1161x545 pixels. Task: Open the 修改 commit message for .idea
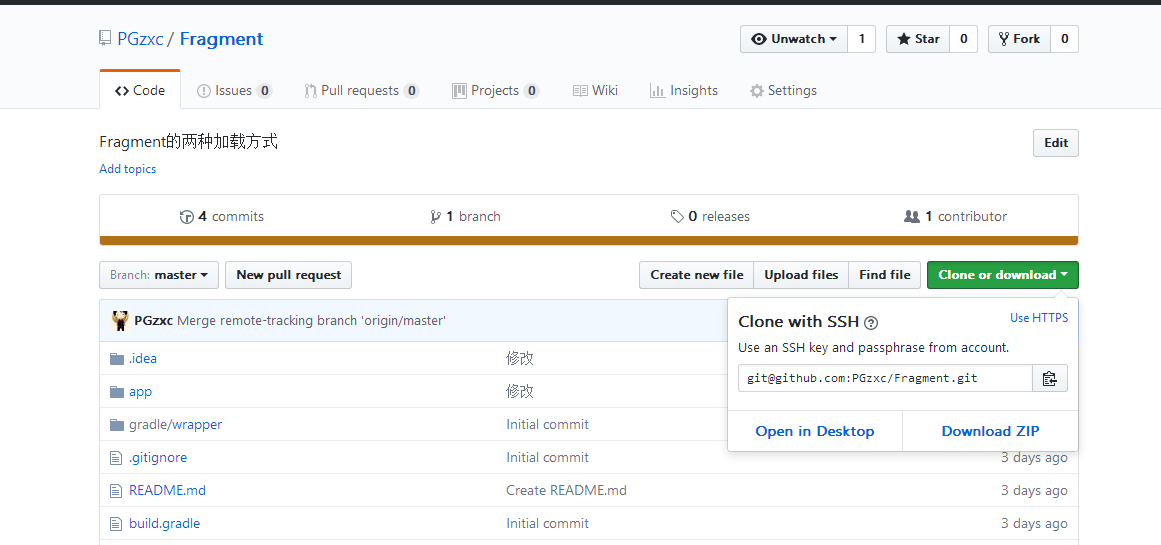click(x=520, y=358)
